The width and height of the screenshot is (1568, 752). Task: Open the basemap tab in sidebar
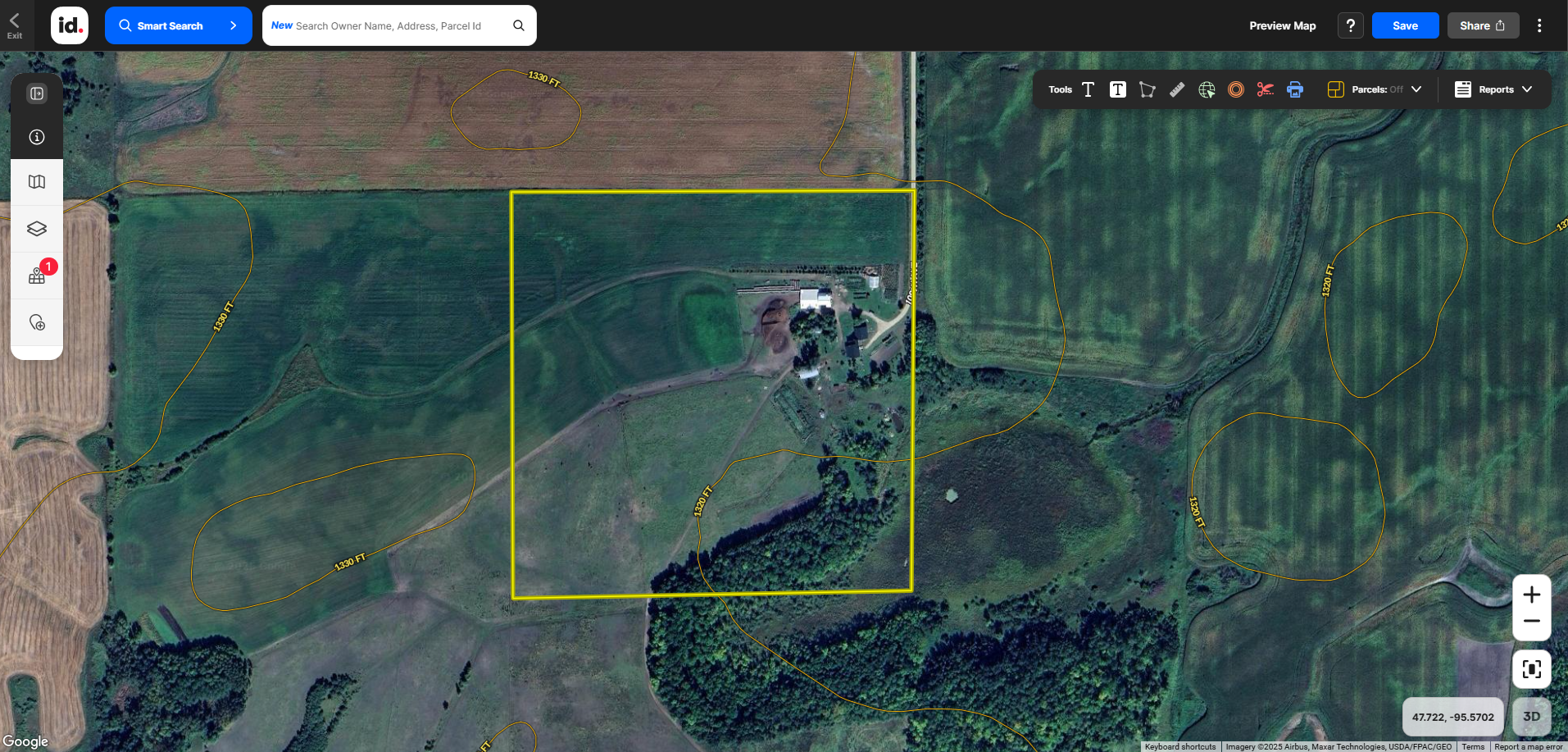pos(37,182)
